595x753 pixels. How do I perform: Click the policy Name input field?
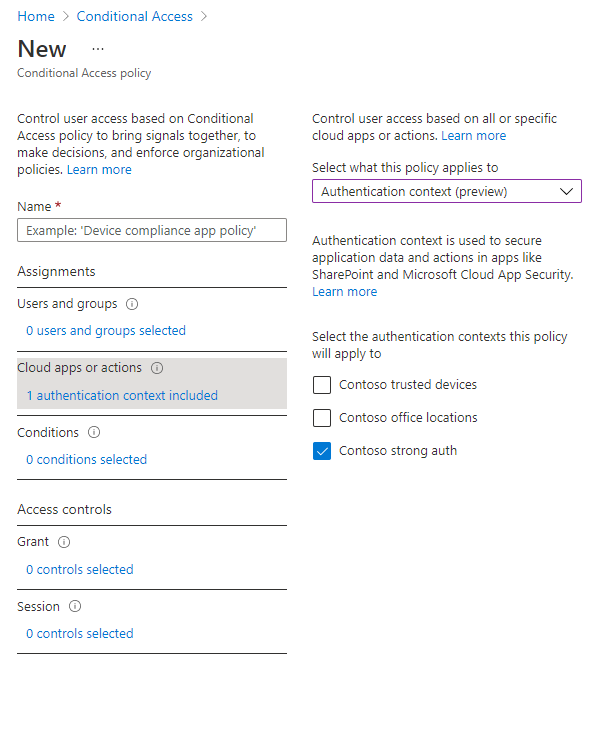pyautogui.click(x=152, y=230)
